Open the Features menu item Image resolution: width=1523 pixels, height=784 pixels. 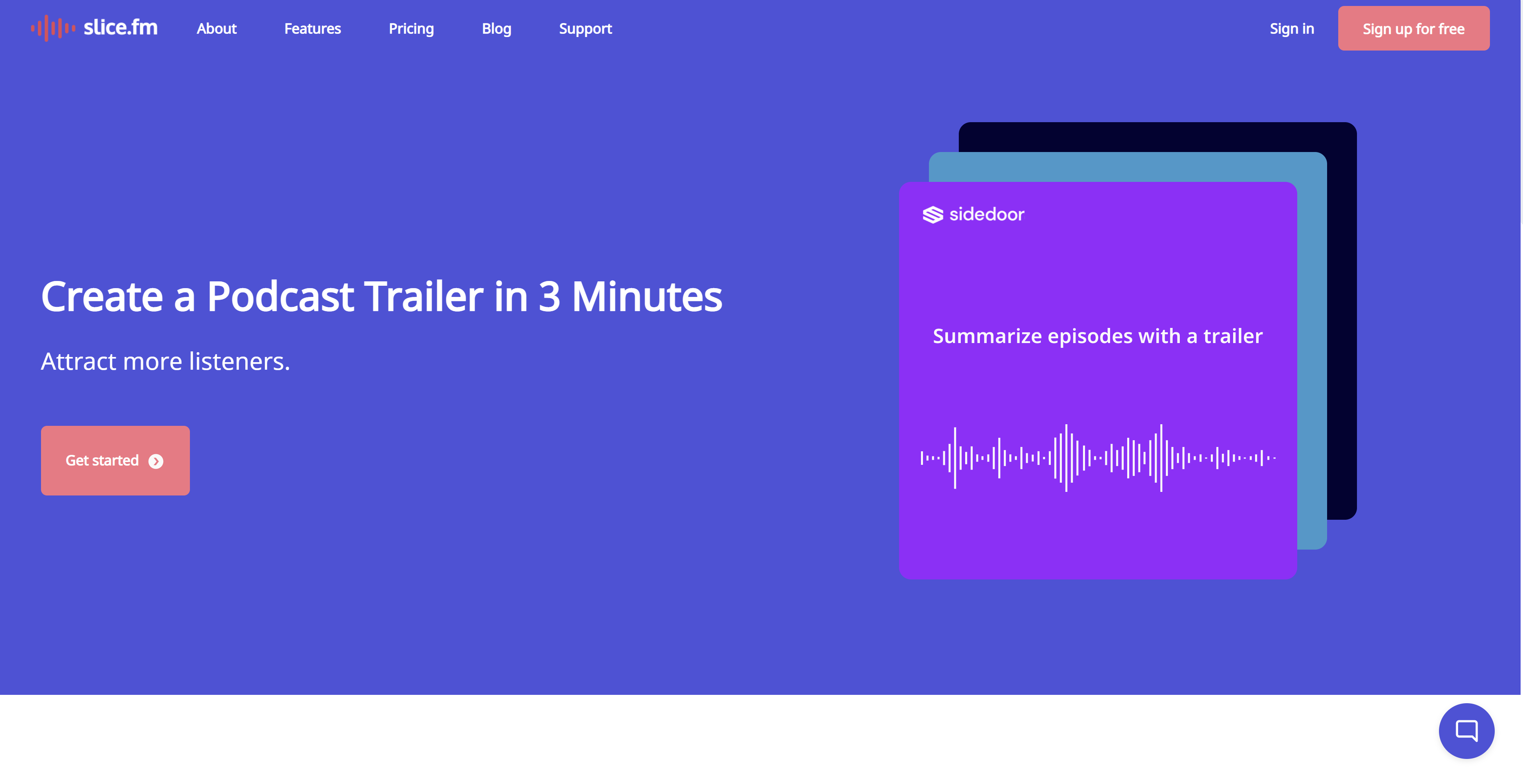312,28
